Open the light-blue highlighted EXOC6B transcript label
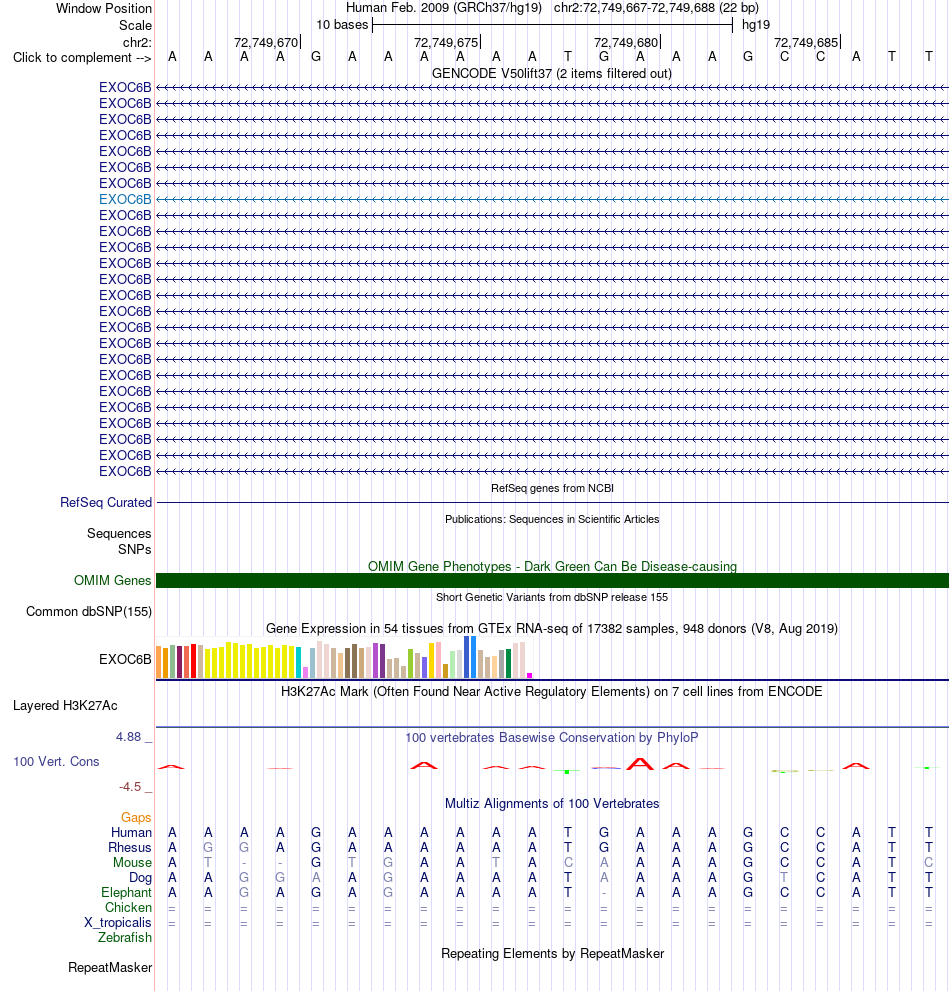Screen dimensions: 950x991 tap(125, 199)
